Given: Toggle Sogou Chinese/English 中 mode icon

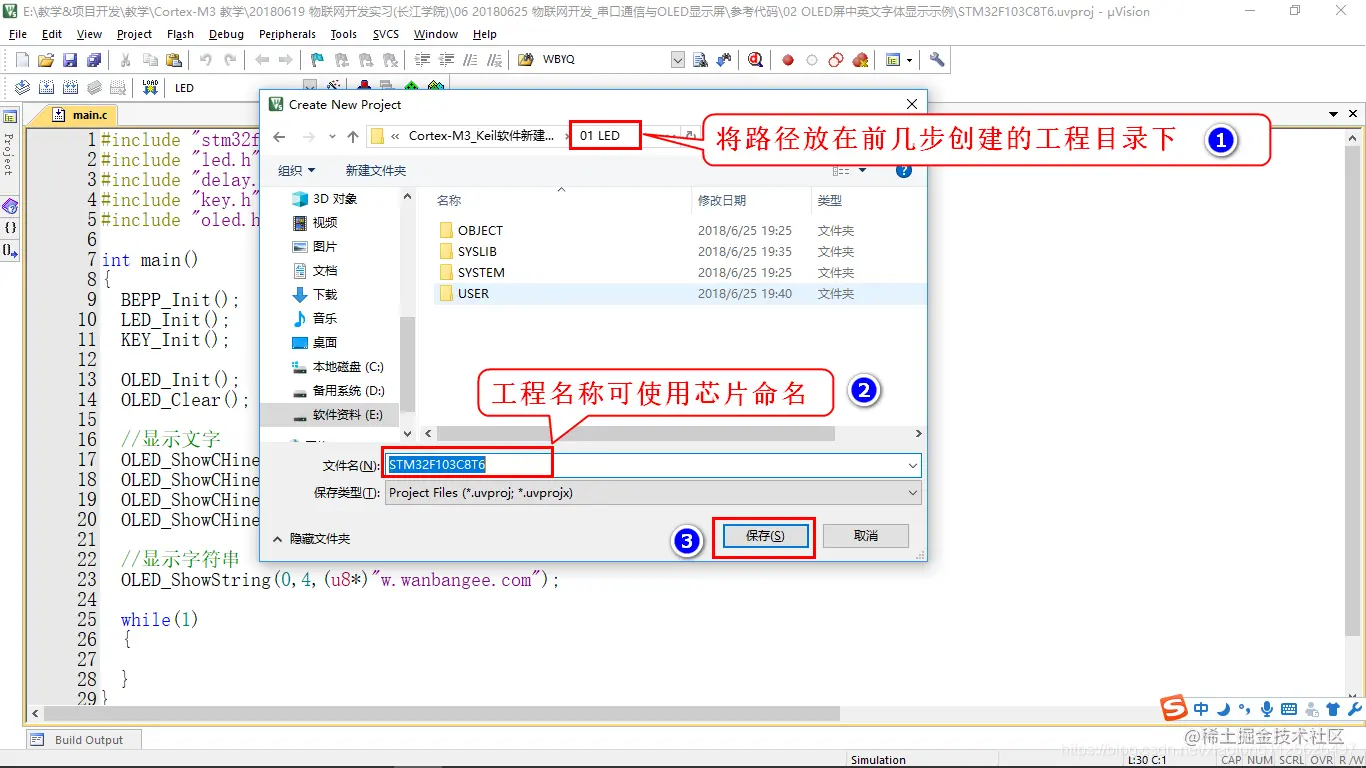Looking at the screenshot, I should (1201, 709).
